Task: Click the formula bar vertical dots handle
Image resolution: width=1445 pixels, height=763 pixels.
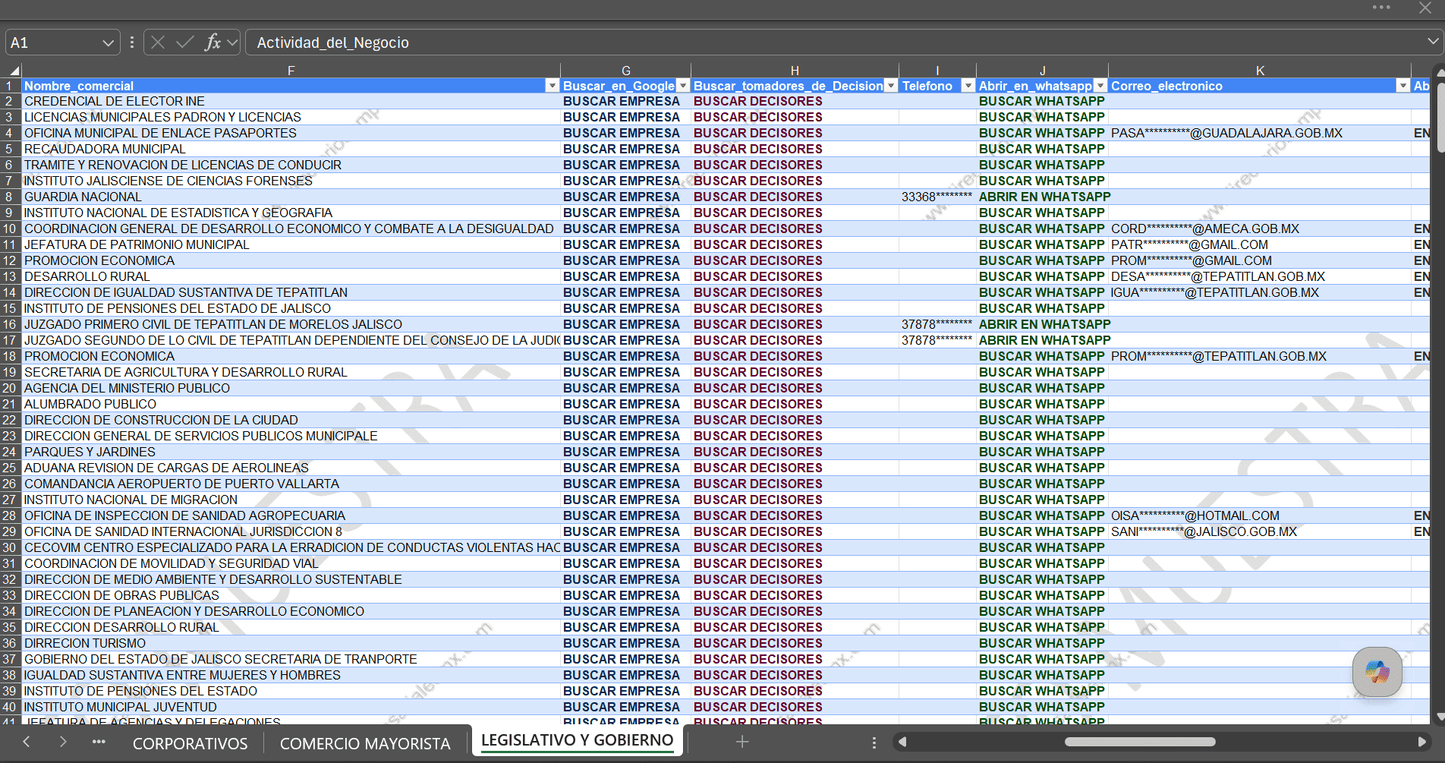Action: [x=131, y=42]
